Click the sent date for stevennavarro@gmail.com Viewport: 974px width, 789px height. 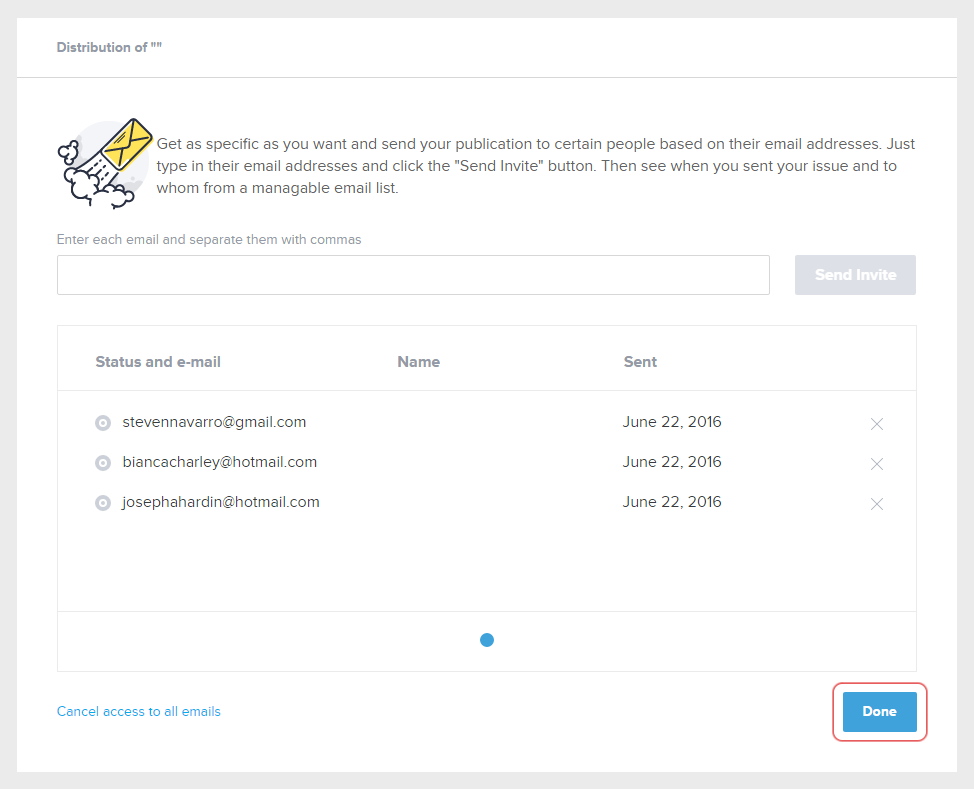click(x=671, y=422)
